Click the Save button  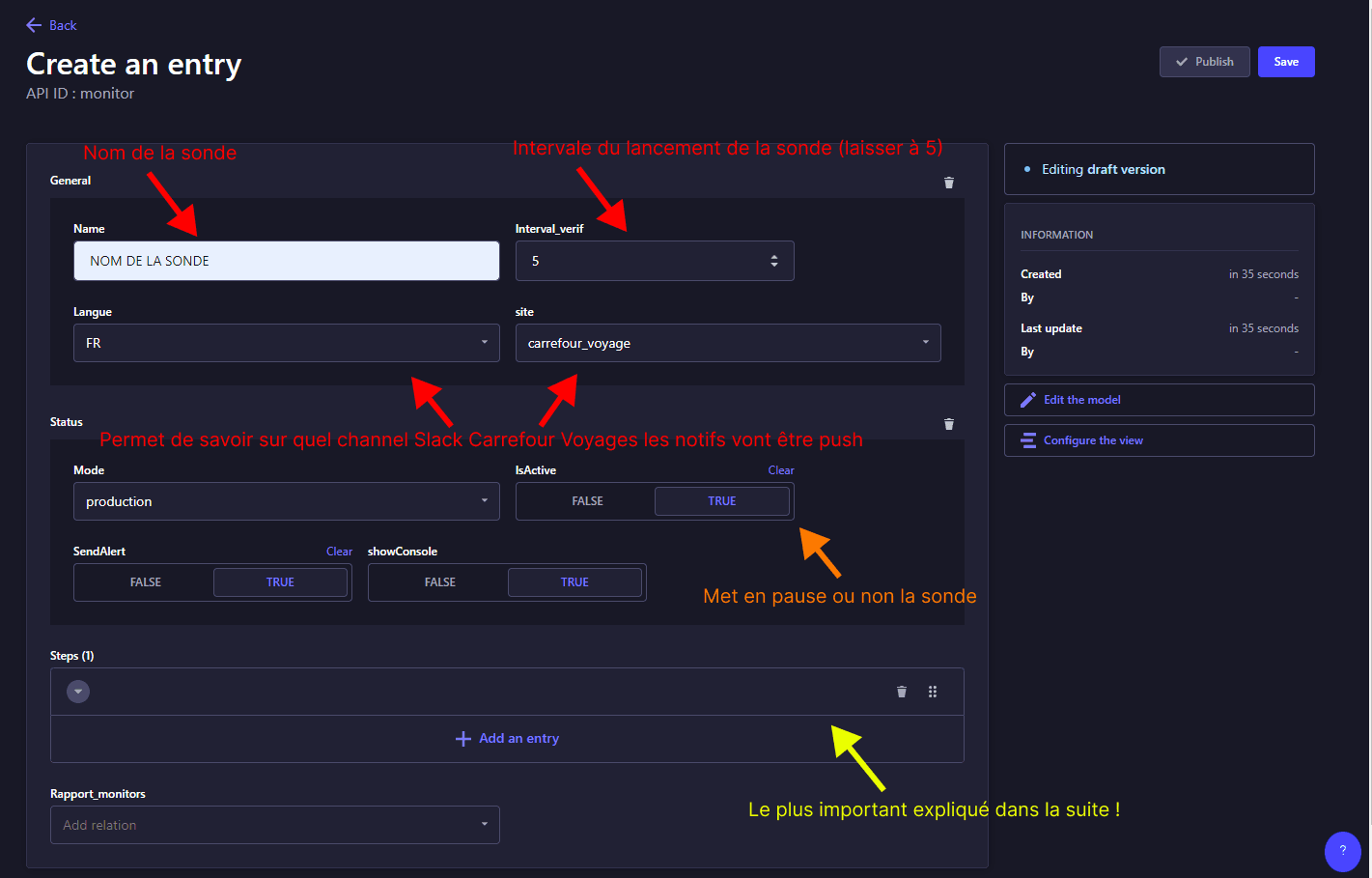click(1285, 62)
